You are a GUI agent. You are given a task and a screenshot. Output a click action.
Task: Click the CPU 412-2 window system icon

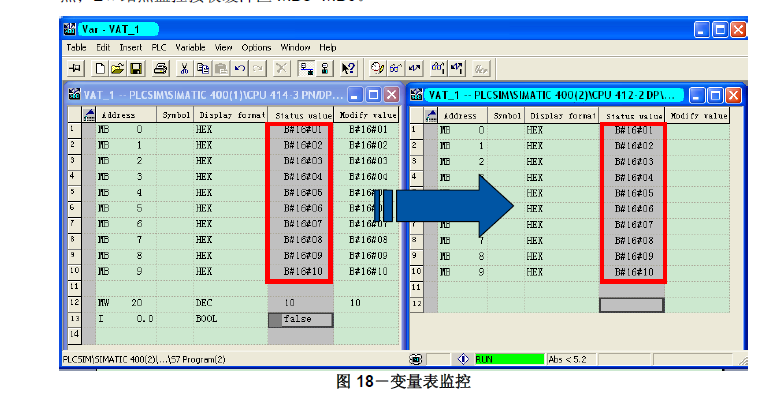[x=417, y=94]
